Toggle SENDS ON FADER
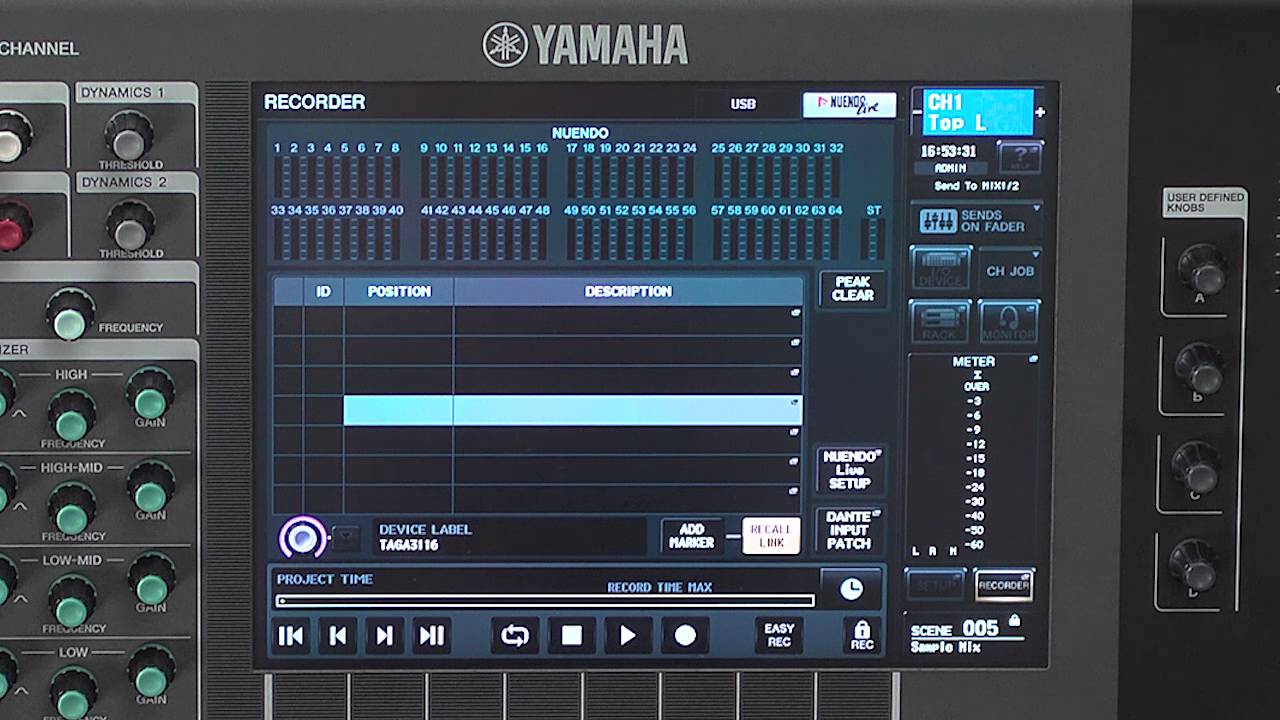Image resolution: width=1280 pixels, height=720 pixels. (975, 221)
